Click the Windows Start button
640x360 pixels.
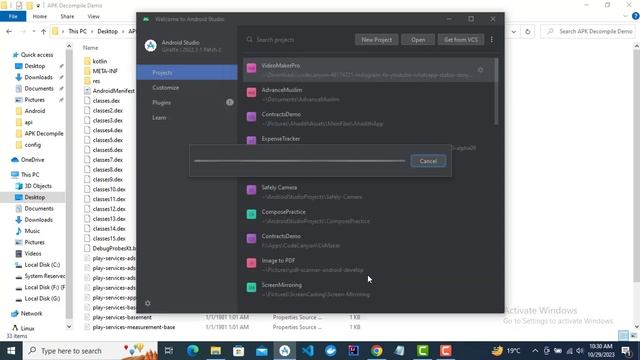11,351
